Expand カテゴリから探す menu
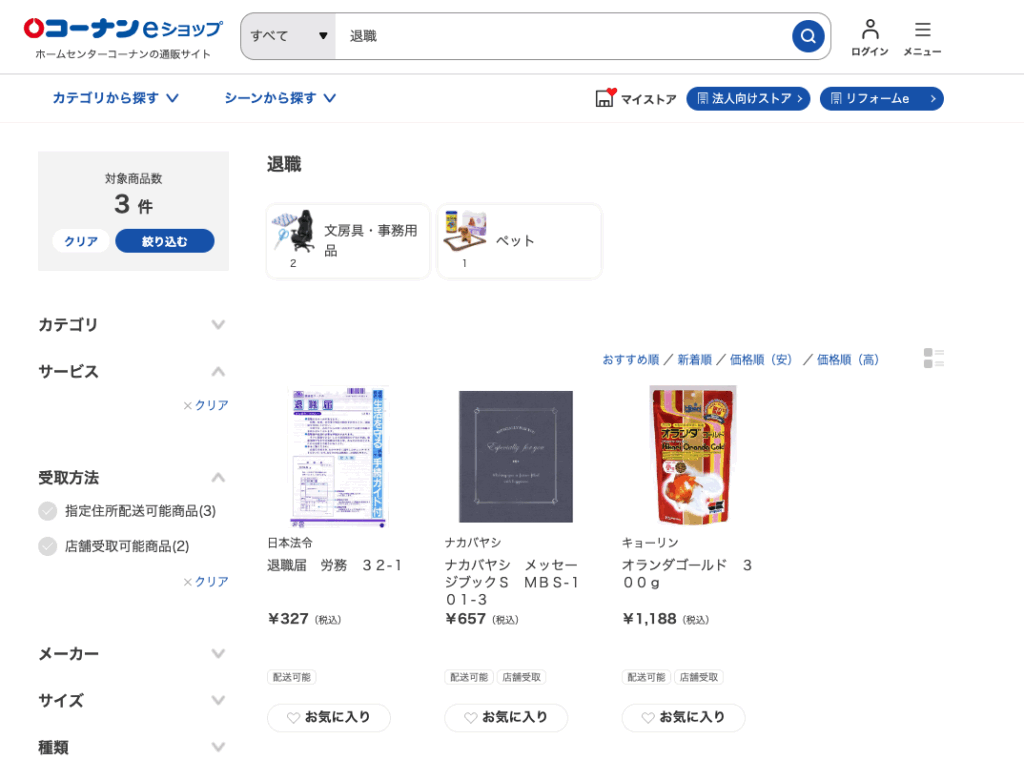 coord(115,98)
